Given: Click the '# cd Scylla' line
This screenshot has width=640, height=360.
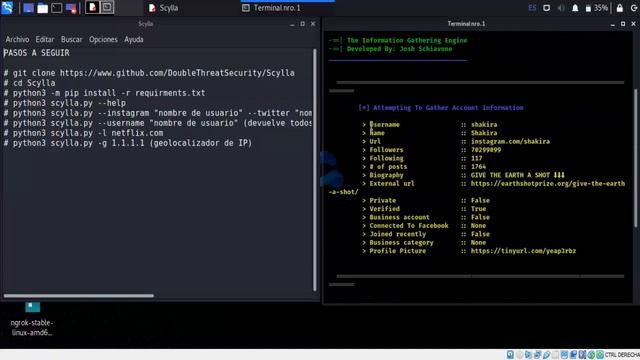Looking at the screenshot, I should click(29, 83).
